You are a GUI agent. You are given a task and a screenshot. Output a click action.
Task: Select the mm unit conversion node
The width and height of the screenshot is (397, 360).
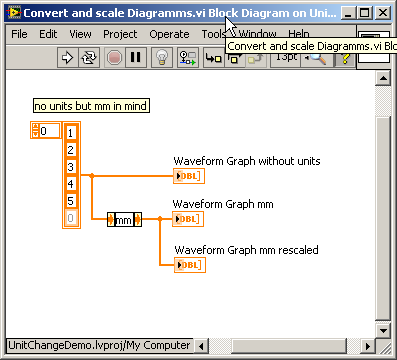pyautogui.click(x=124, y=220)
